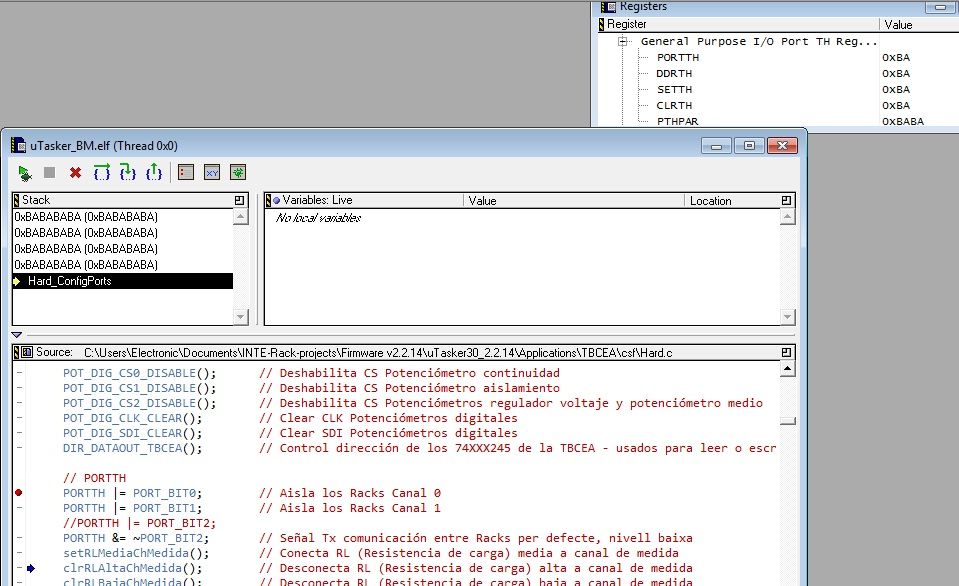Click the commented //PORTTH |= PORT_BIT2 line
Screen dimensions: 959x586
(x=139, y=523)
